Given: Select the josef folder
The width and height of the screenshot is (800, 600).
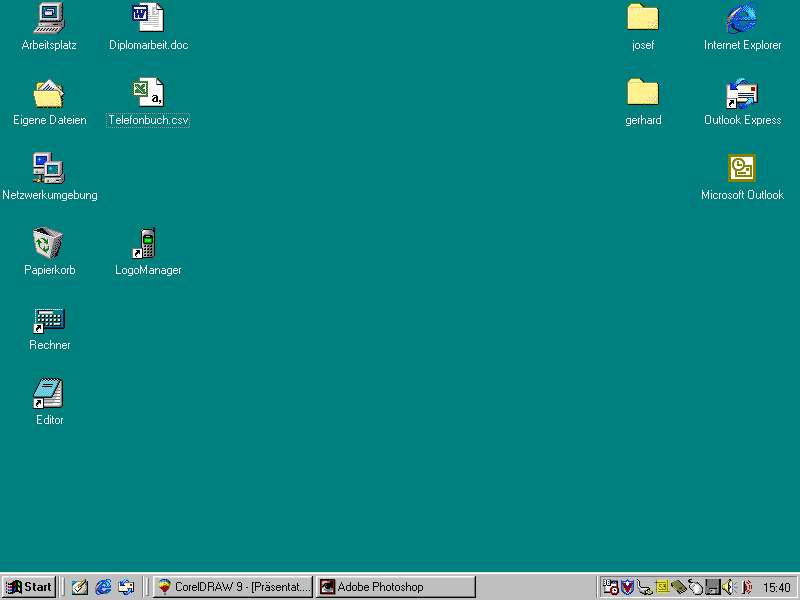Looking at the screenshot, I should 642,19.
